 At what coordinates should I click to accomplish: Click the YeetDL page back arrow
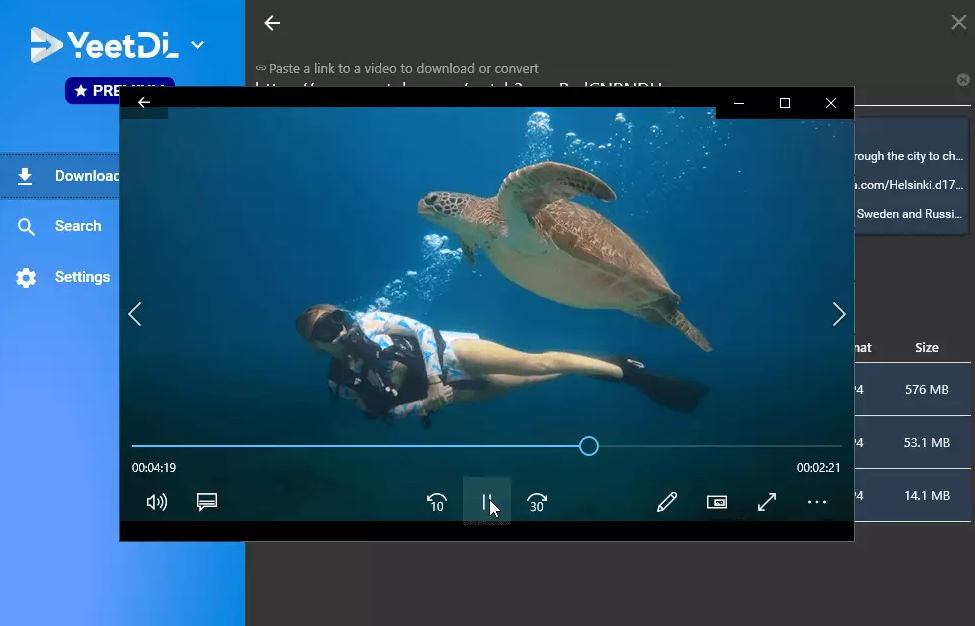(x=272, y=23)
